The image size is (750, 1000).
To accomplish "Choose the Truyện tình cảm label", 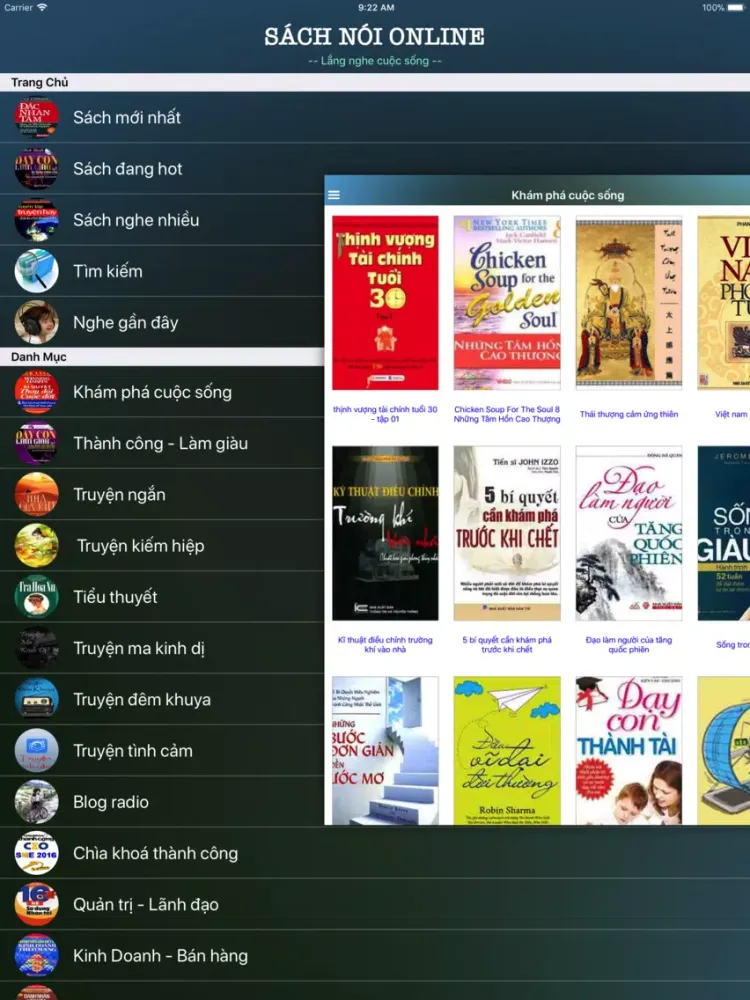I will (133, 751).
